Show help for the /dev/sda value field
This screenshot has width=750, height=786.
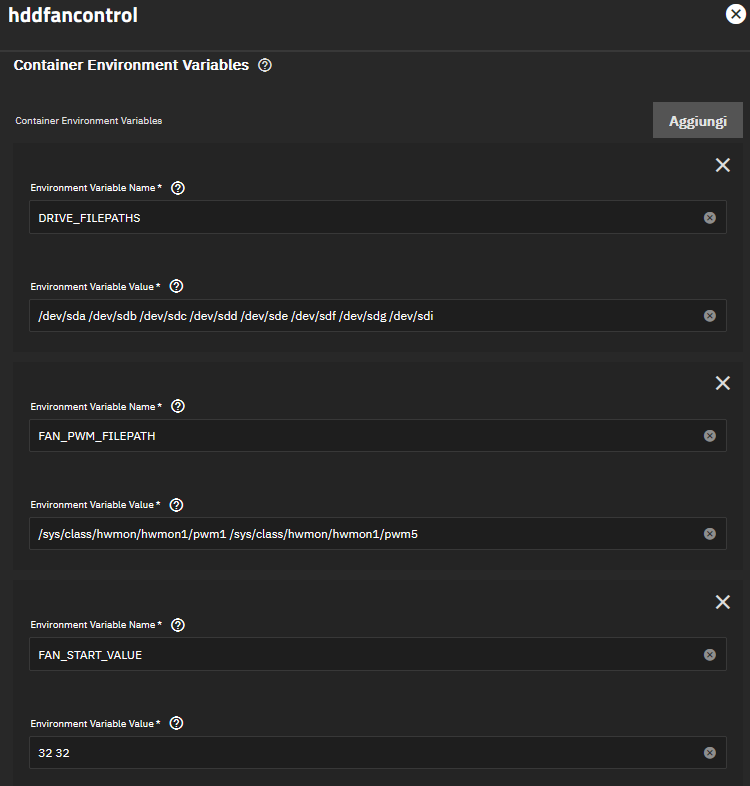(x=177, y=287)
